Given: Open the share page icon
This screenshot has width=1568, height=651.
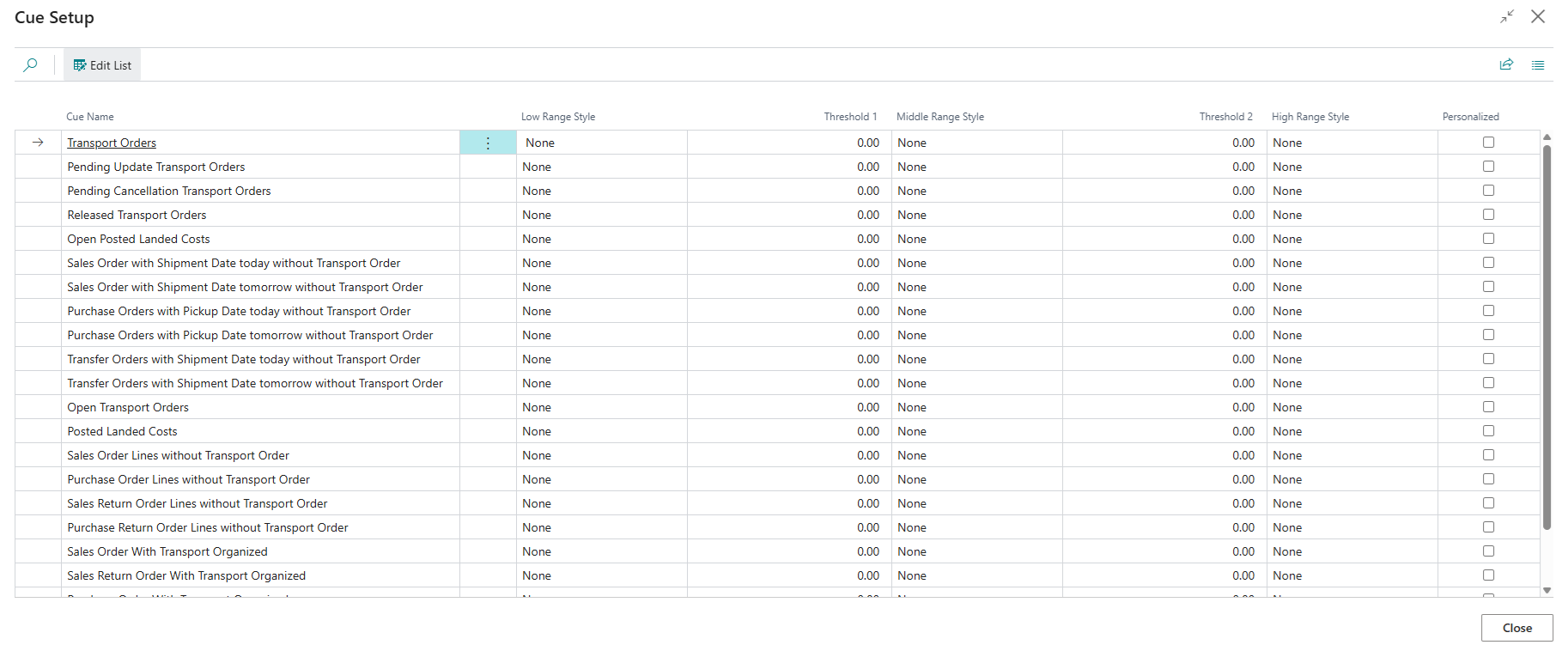Looking at the screenshot, I should pos(1506,65).
